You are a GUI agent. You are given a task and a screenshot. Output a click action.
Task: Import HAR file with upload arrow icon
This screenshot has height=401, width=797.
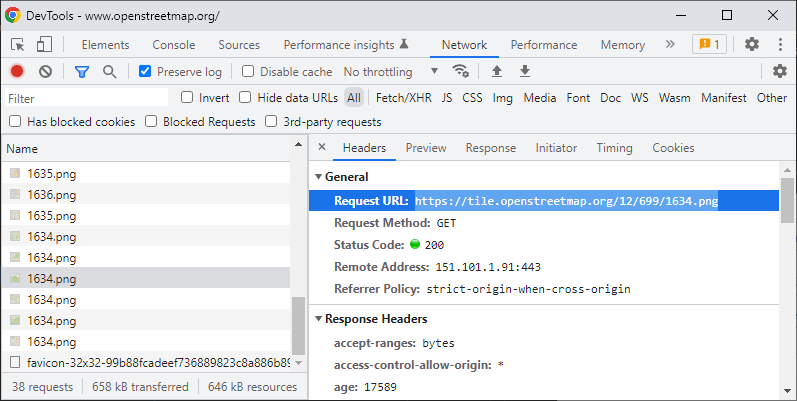497,71
